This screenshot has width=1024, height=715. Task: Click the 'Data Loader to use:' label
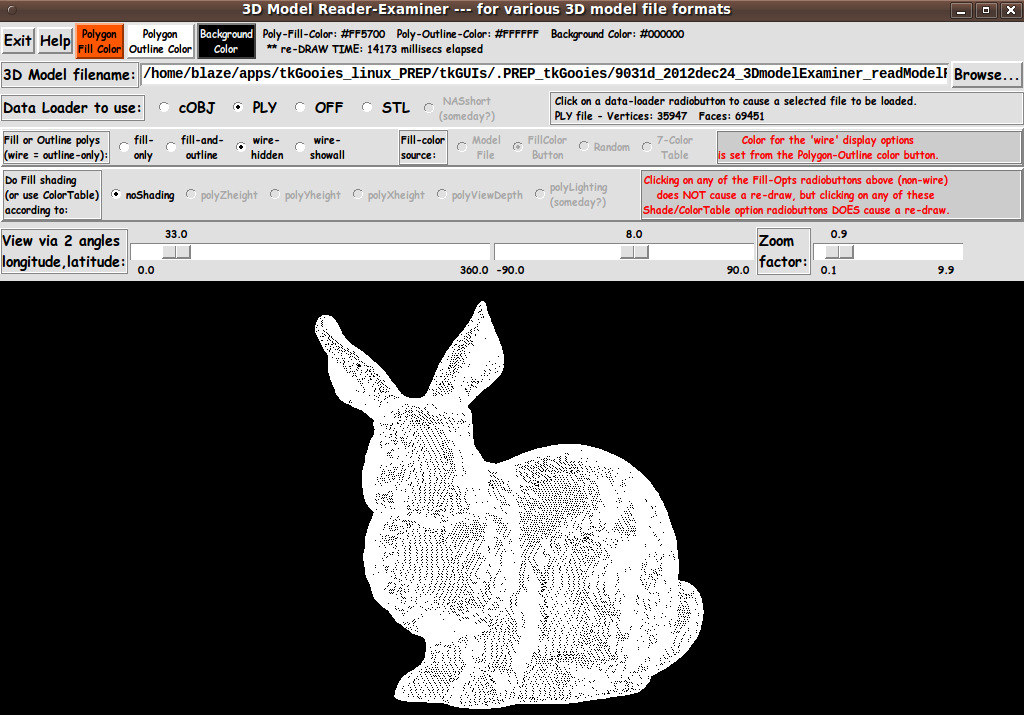click(72, 108)
